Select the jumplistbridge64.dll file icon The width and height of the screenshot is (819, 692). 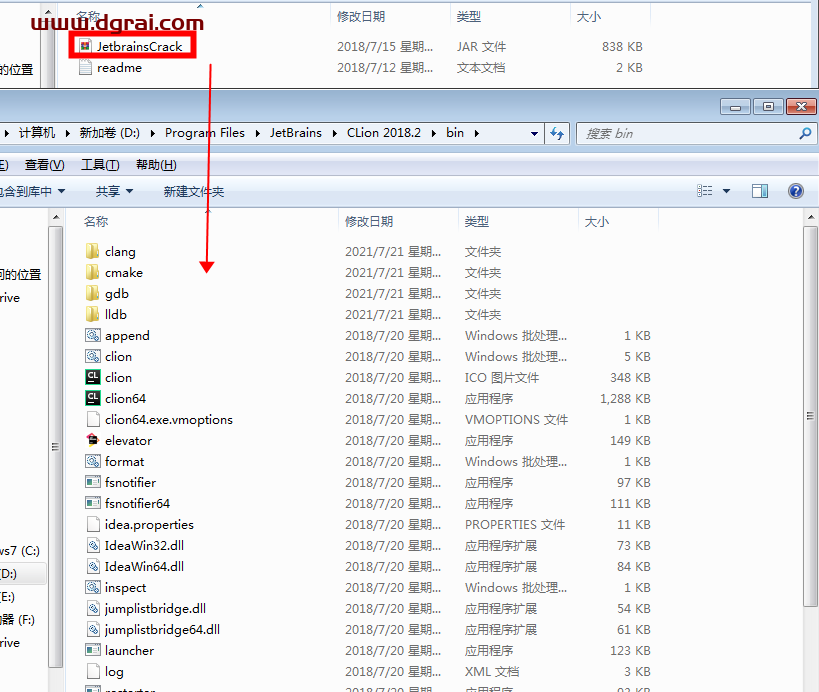(x=93, y=629)
